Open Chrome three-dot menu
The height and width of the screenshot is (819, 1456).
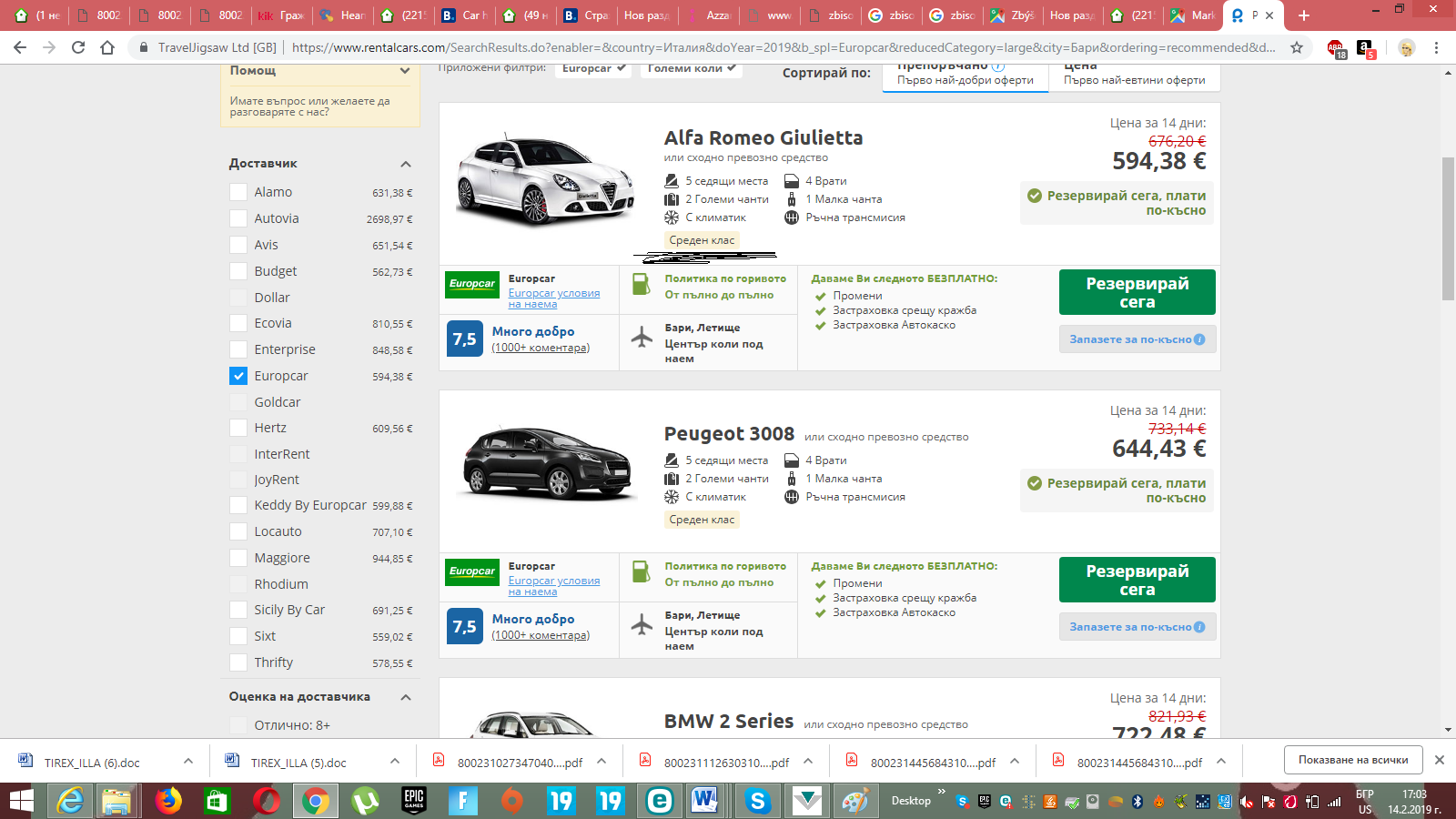[x=1436, y=47]
